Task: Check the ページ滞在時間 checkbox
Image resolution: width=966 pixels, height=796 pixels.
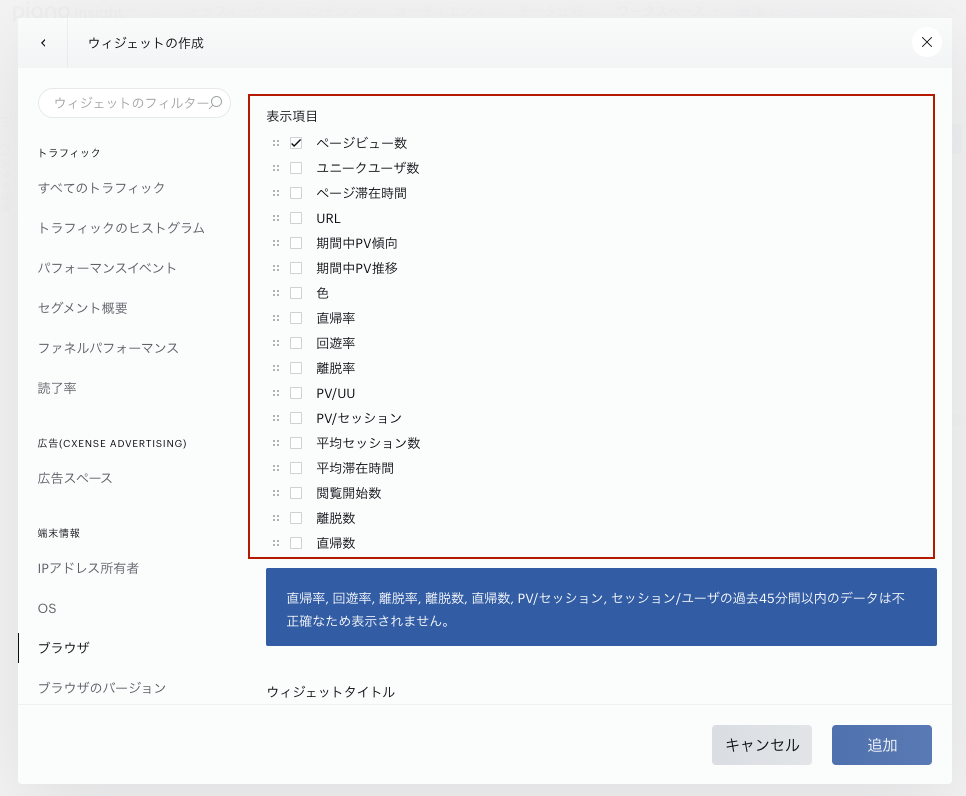Action: [x=296, y=193]
